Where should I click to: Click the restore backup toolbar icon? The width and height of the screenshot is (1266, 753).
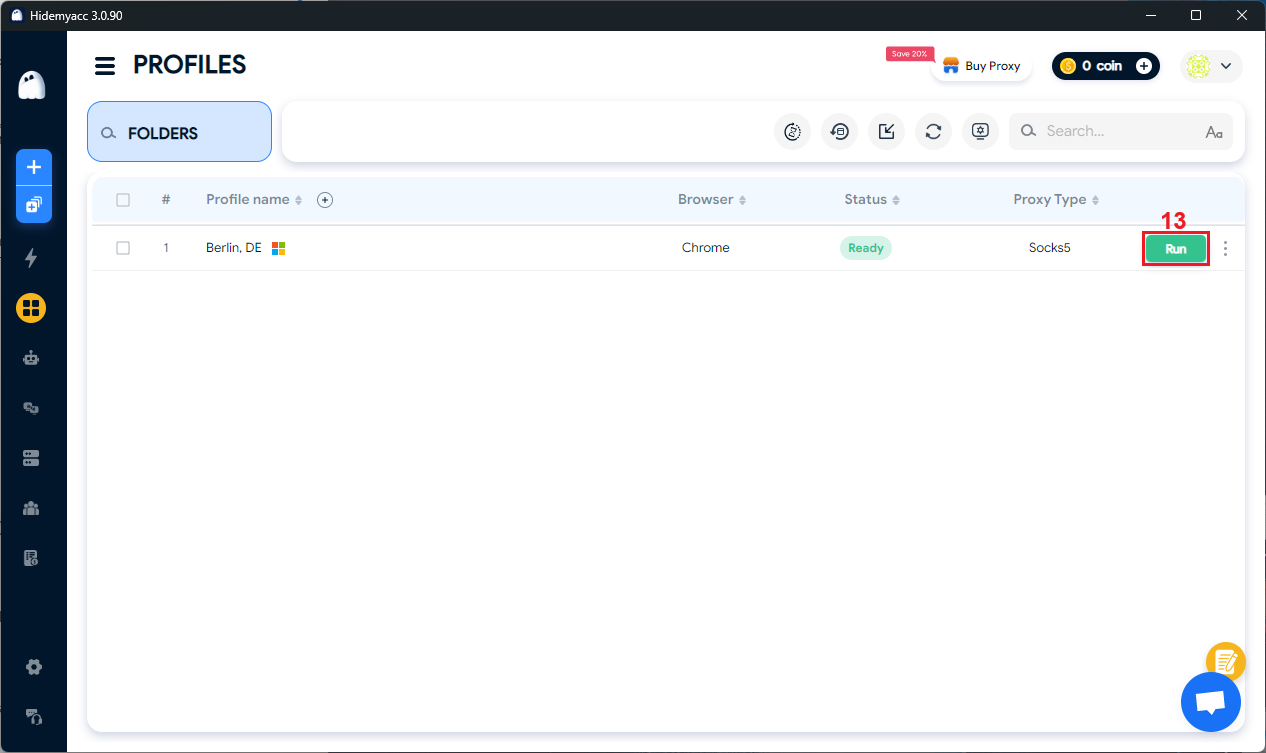pyautogui.click(x=840, y=131)
